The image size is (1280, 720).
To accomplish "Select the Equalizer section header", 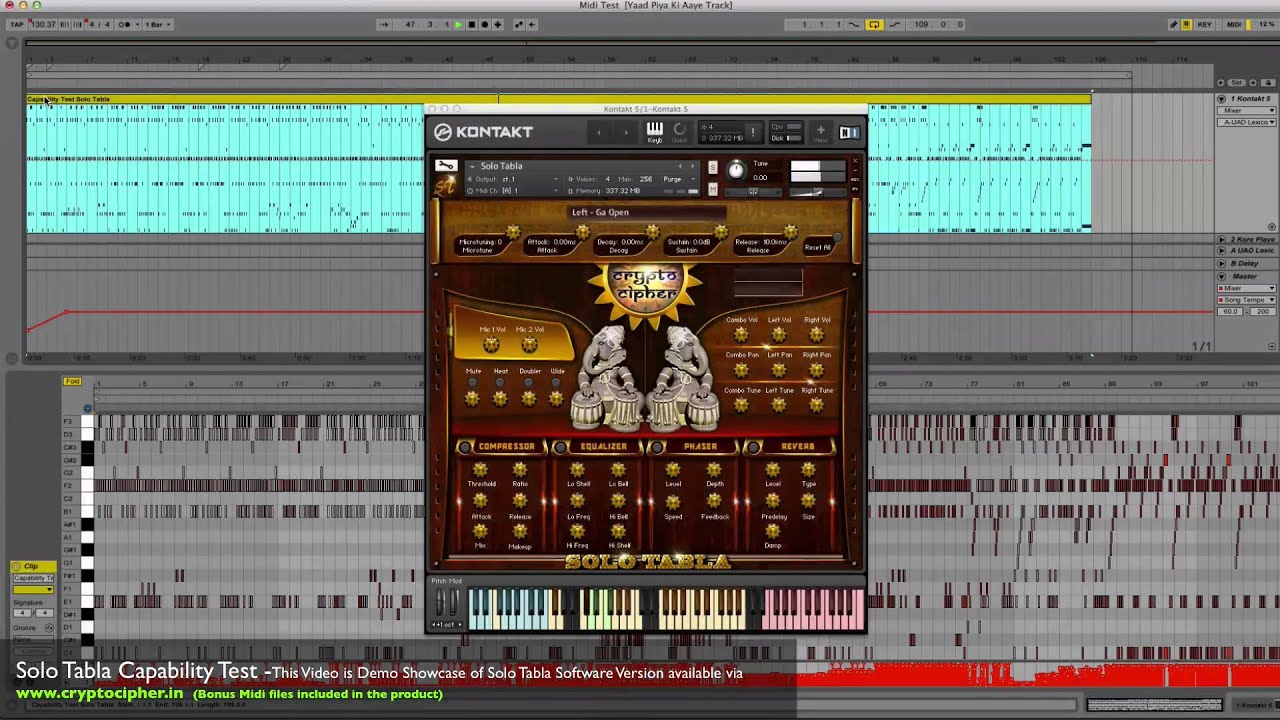I will (x=603, y=447).
